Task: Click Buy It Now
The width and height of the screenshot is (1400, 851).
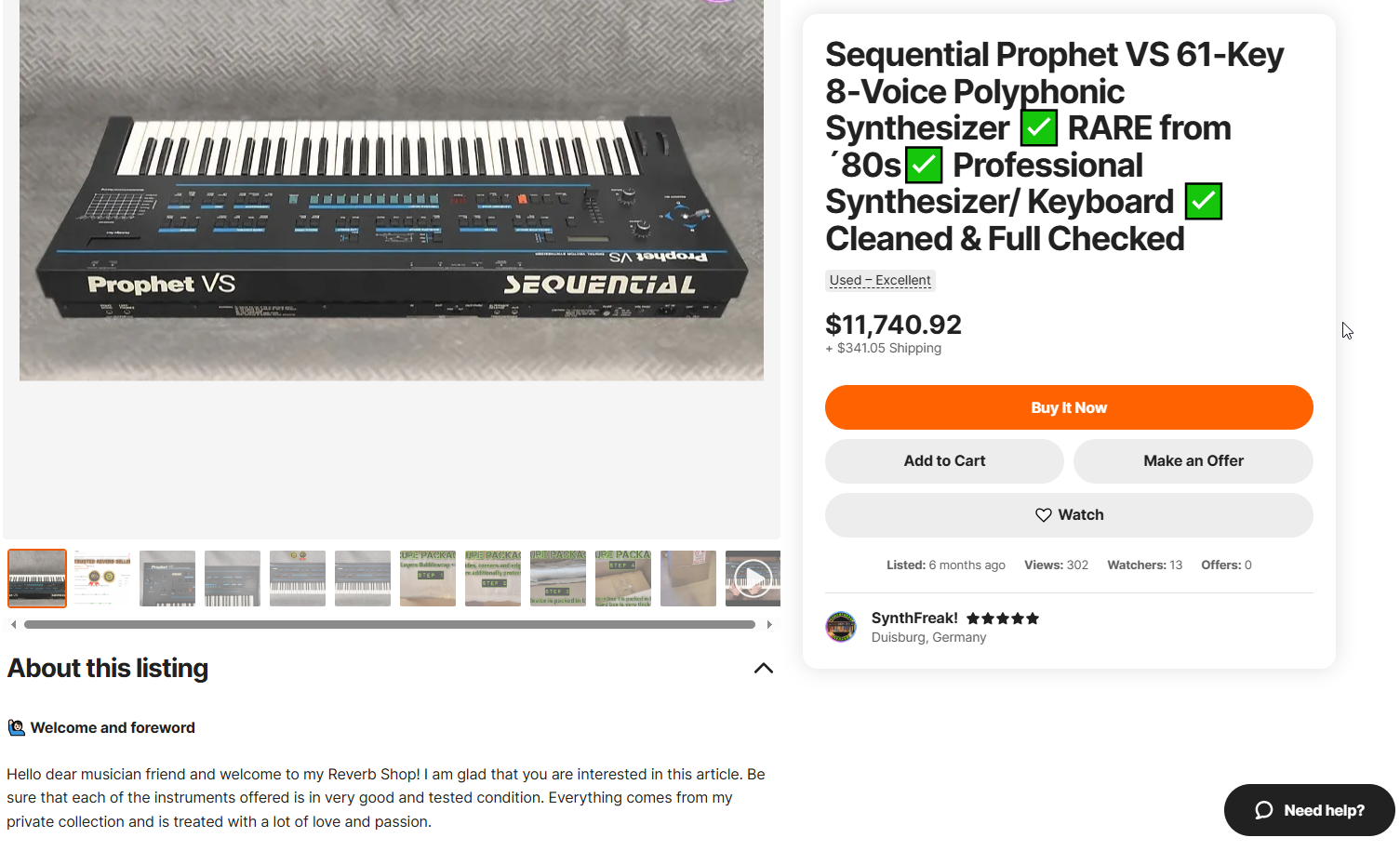Action: point(1069,407)
